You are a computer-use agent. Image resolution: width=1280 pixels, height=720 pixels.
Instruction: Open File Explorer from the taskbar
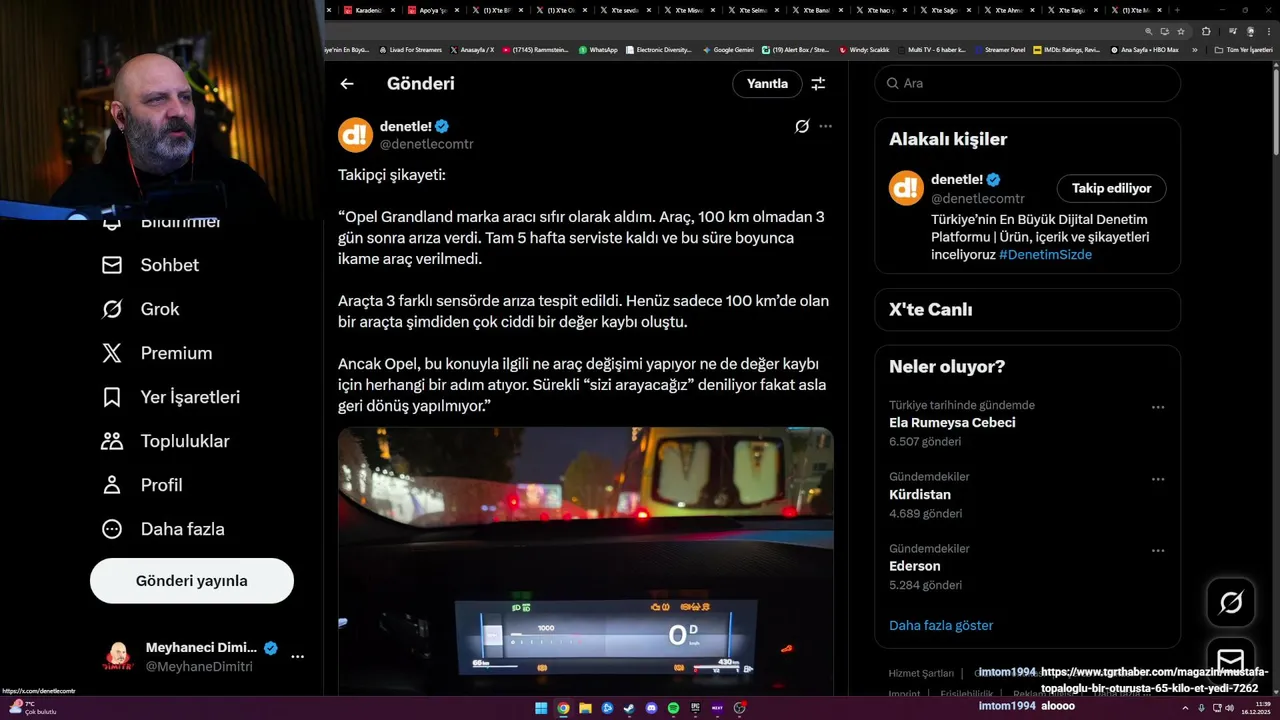(585, 708)
